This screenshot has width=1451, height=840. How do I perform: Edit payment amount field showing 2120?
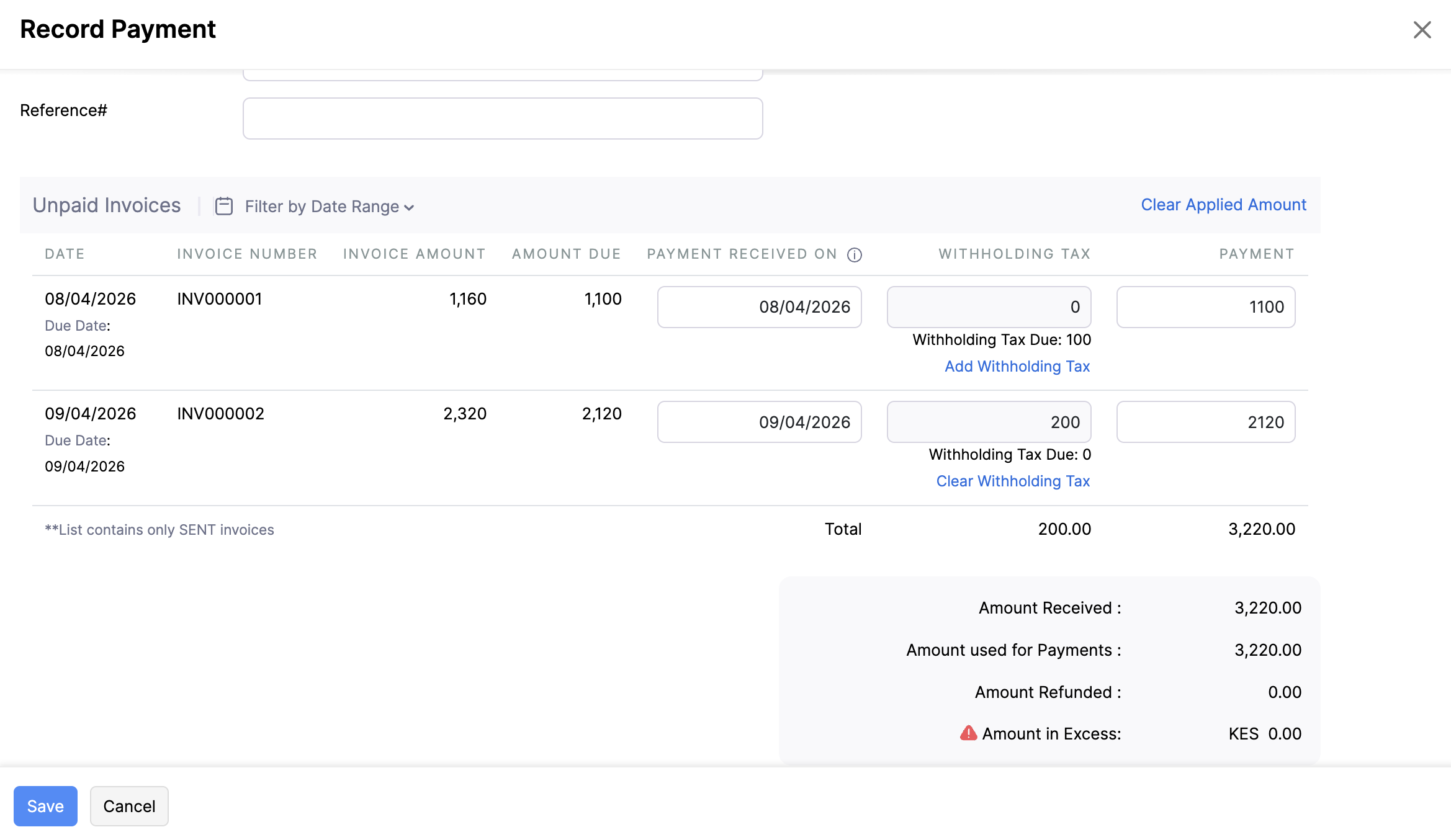1206,422
